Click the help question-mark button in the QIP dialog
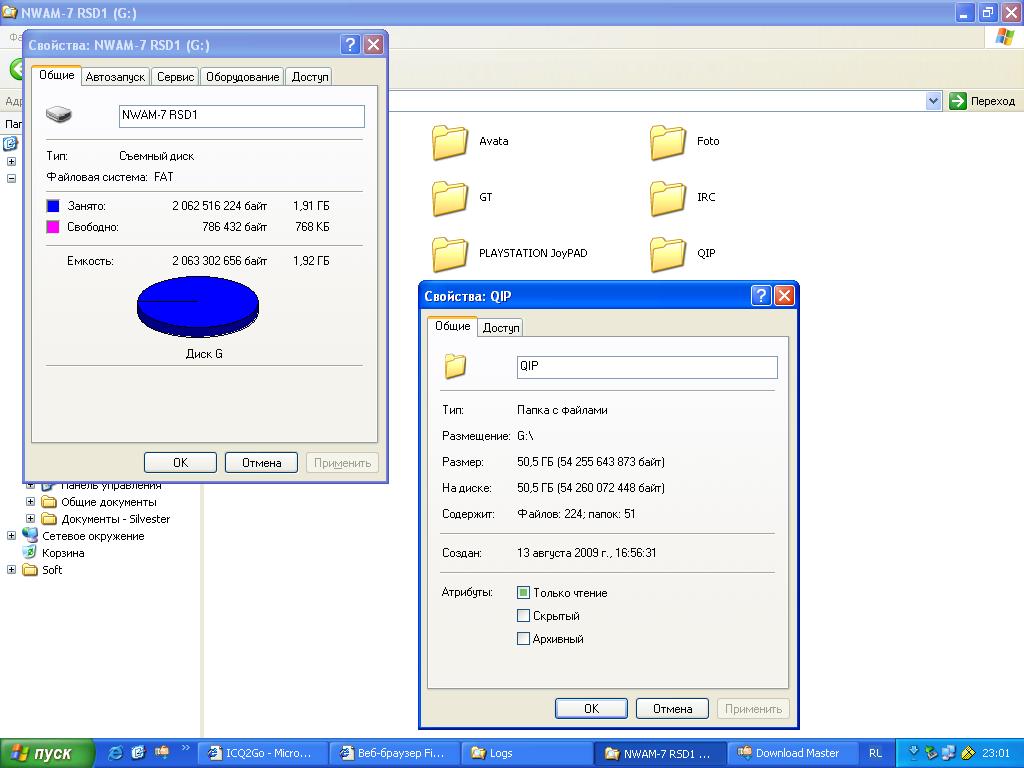 760,296
